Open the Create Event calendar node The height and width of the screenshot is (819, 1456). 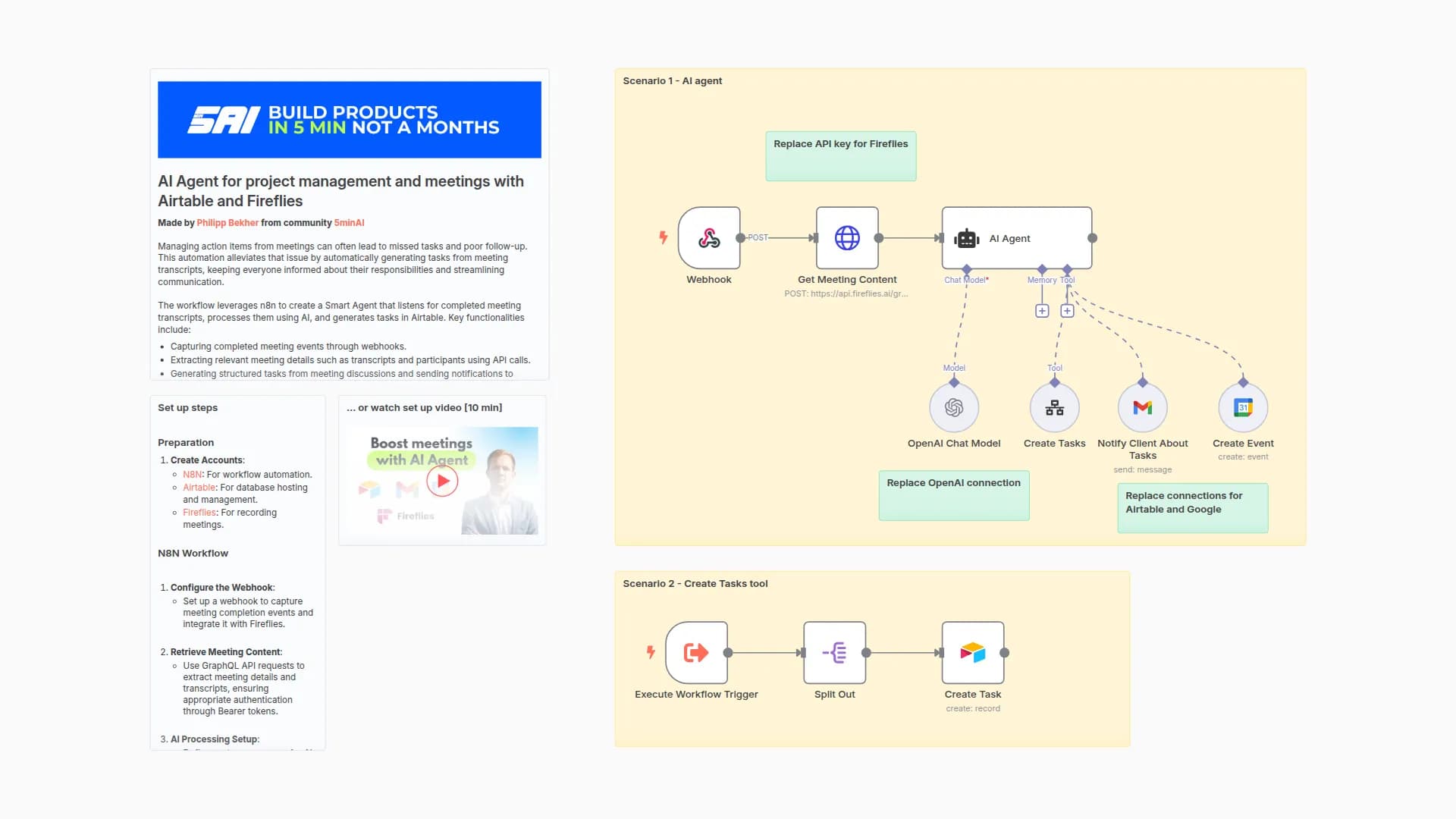point(1243,407)
